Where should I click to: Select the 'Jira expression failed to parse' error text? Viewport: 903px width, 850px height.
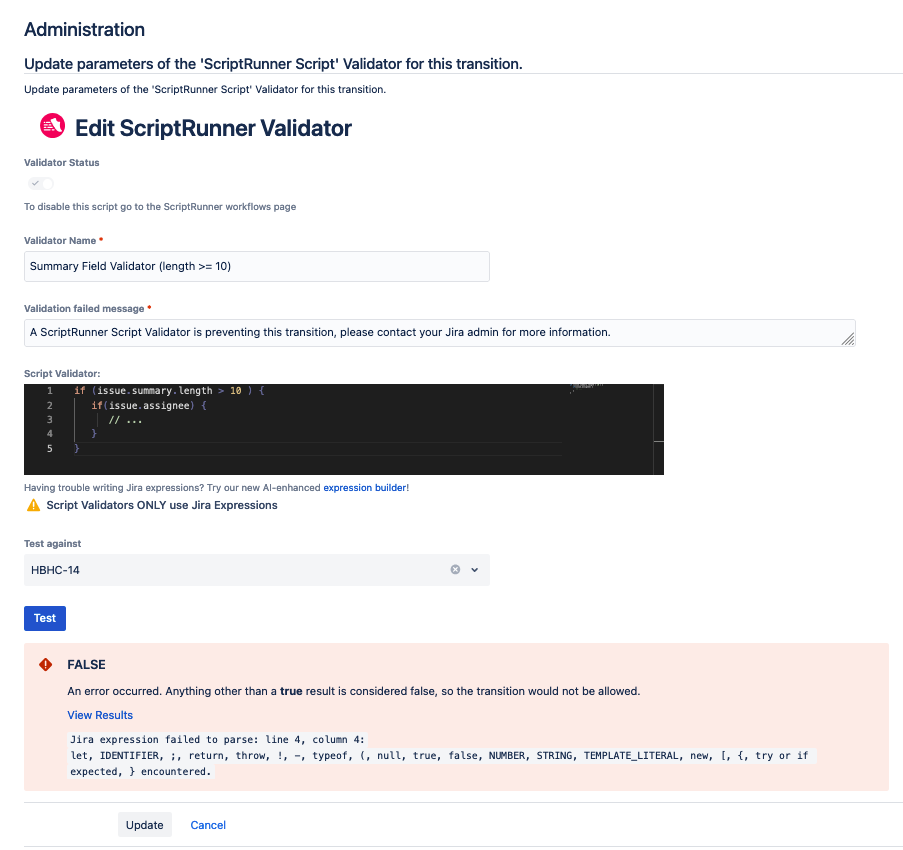218,740
